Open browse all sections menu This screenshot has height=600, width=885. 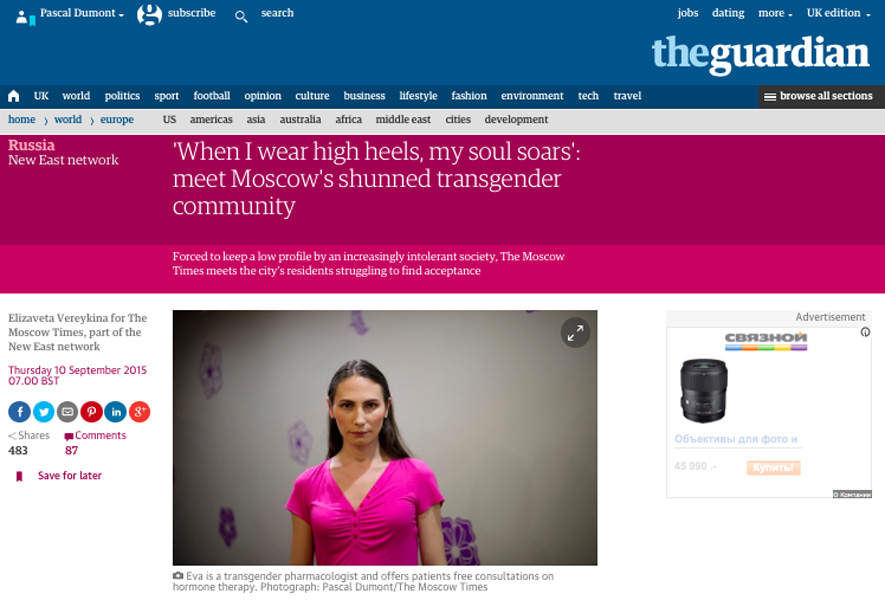pyautogui.click(x=818, y=97)
